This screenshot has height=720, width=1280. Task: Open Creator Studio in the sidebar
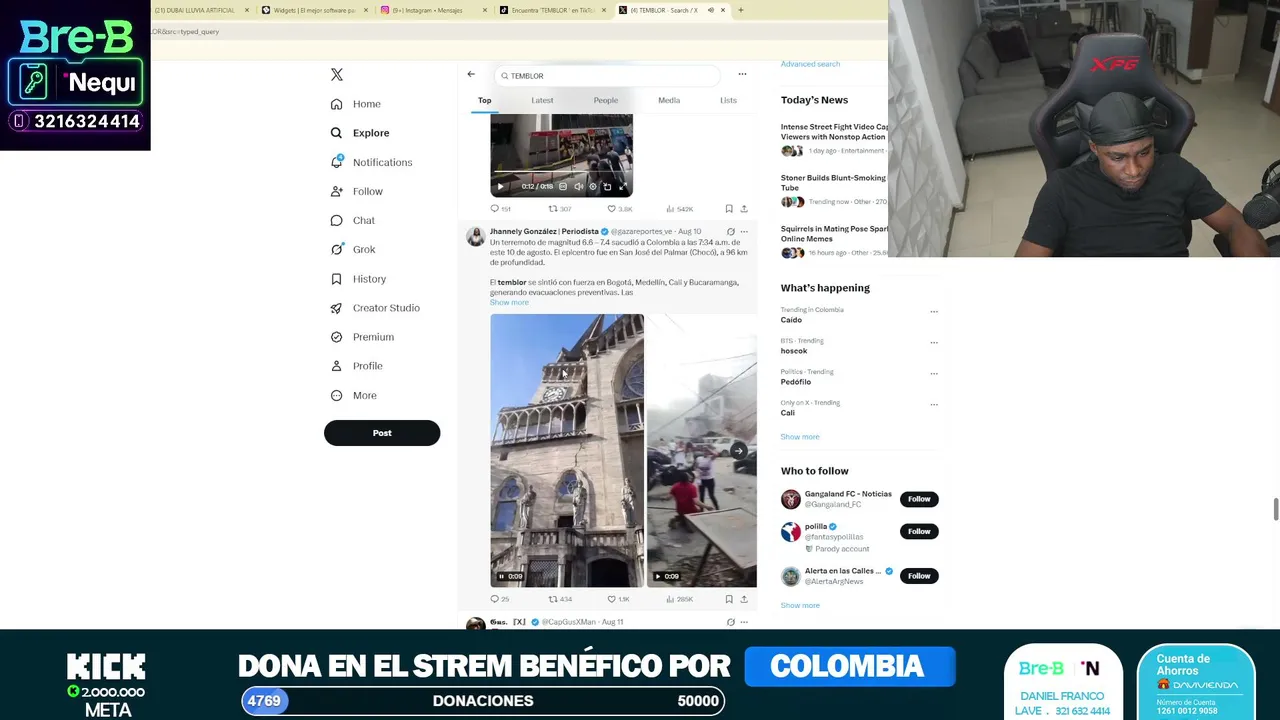[375, 308]
